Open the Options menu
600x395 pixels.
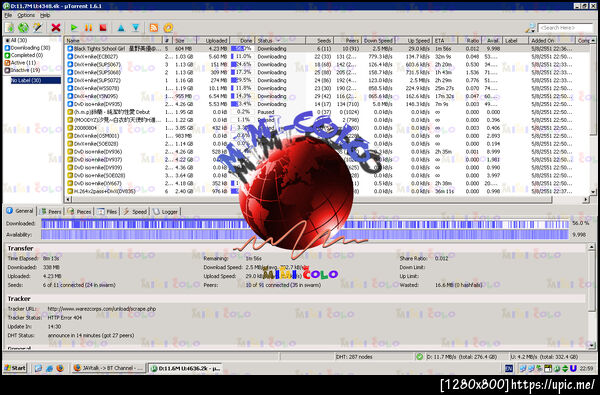click(26, 15)
